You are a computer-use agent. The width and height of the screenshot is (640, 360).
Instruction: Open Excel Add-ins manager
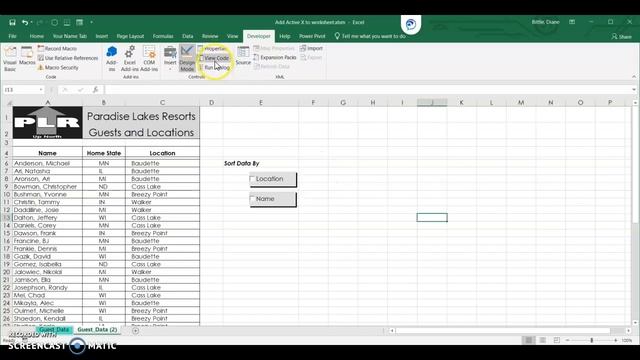coord(130,58)
